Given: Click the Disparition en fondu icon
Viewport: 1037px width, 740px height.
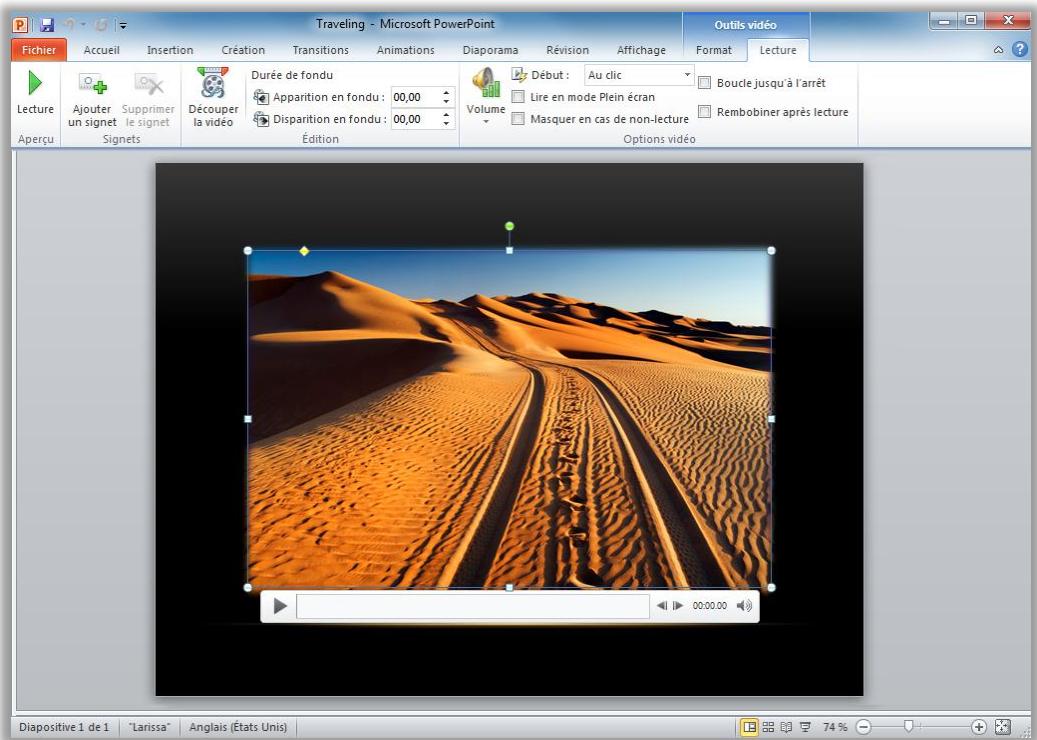Looking at the screenshot, I should tap(261, 119).
